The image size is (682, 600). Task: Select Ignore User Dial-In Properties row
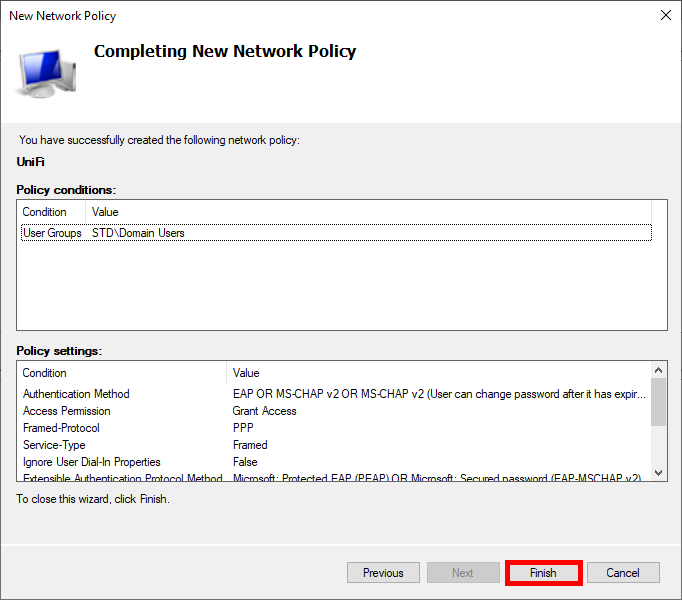click(x=91, y=462)
